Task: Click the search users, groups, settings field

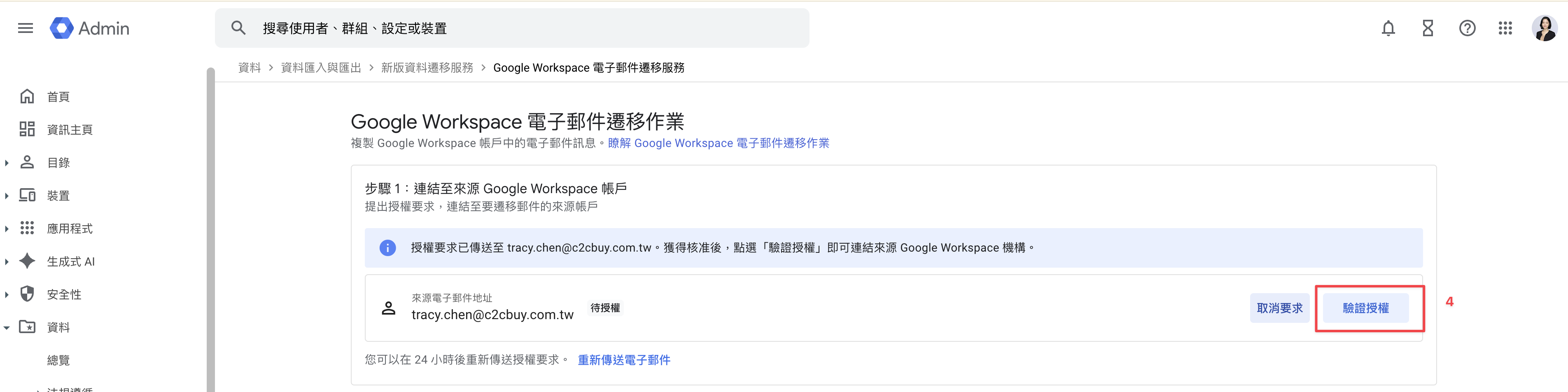Action: (x=512, y=28)
